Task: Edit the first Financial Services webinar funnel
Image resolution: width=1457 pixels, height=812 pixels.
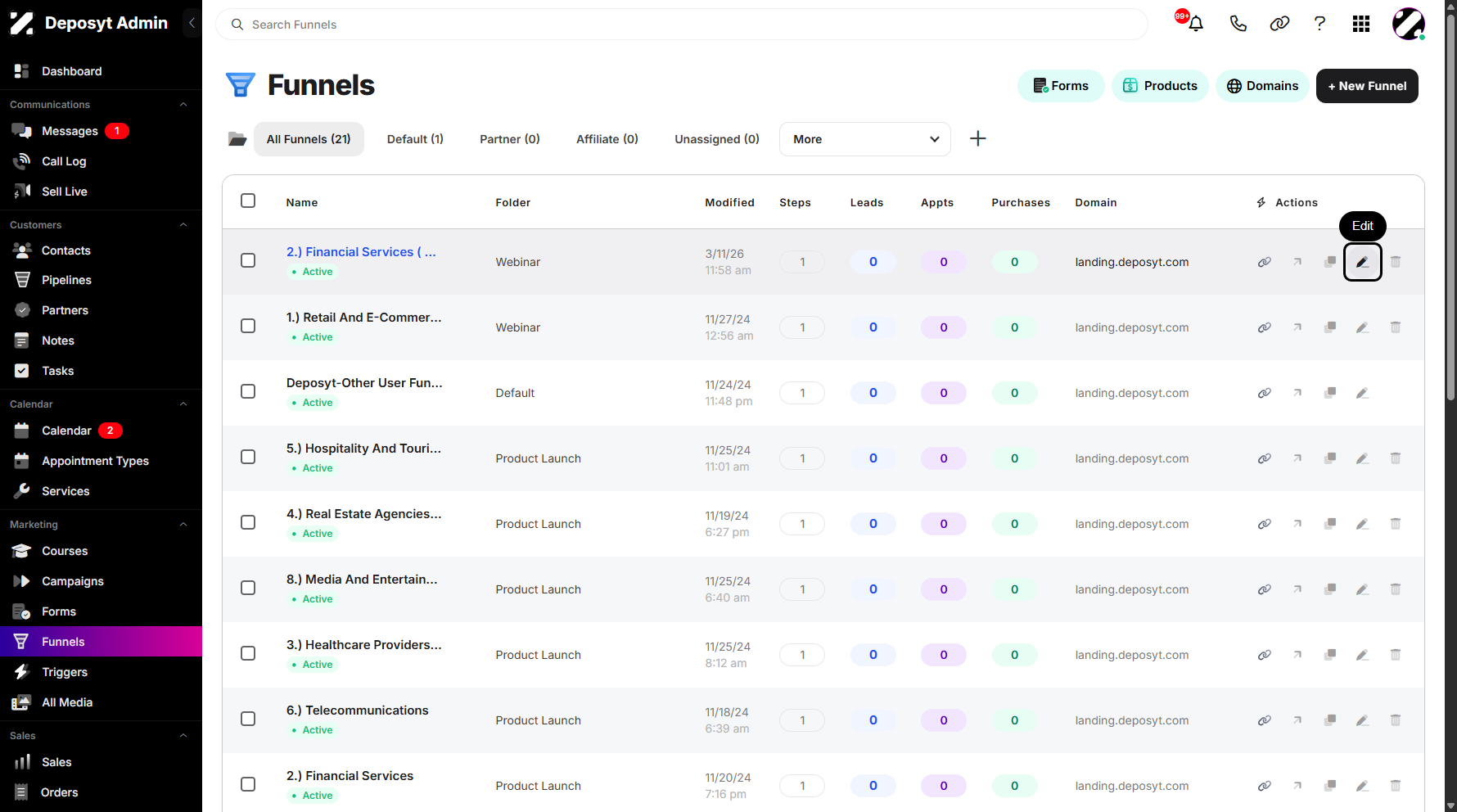Action: click(1363, 262)
